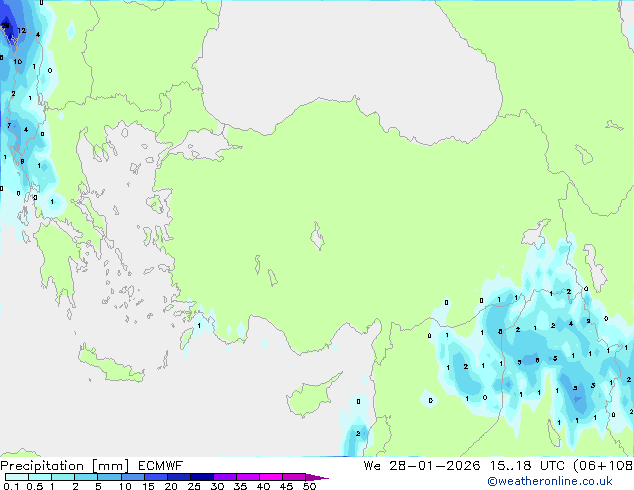Select the 2–5 mm legend color swatch
Screen dimensions: 634x490
[86, 477]
